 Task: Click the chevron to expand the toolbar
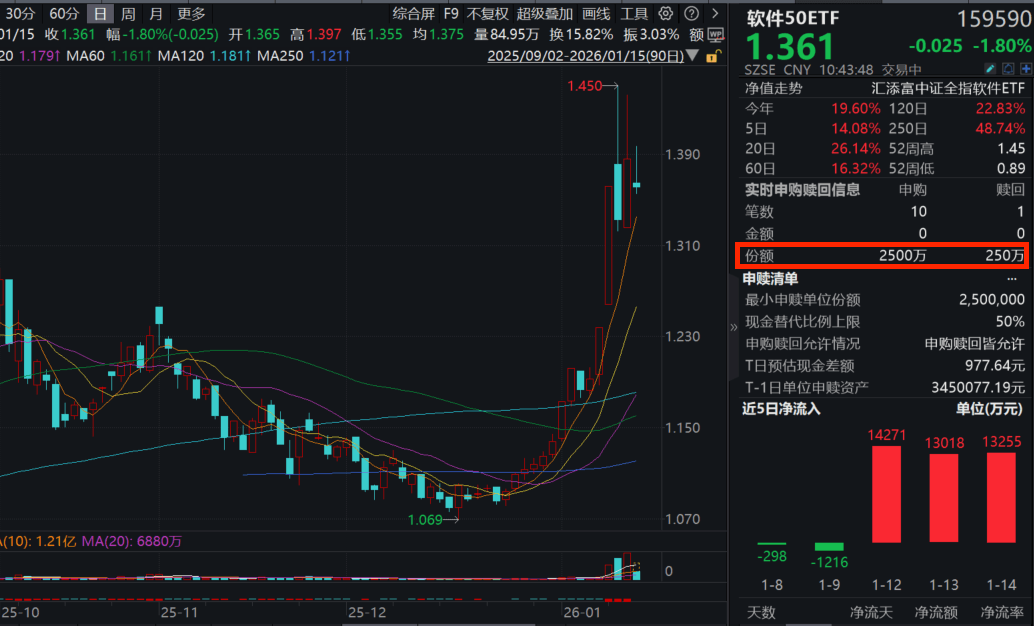click(716, 13)
